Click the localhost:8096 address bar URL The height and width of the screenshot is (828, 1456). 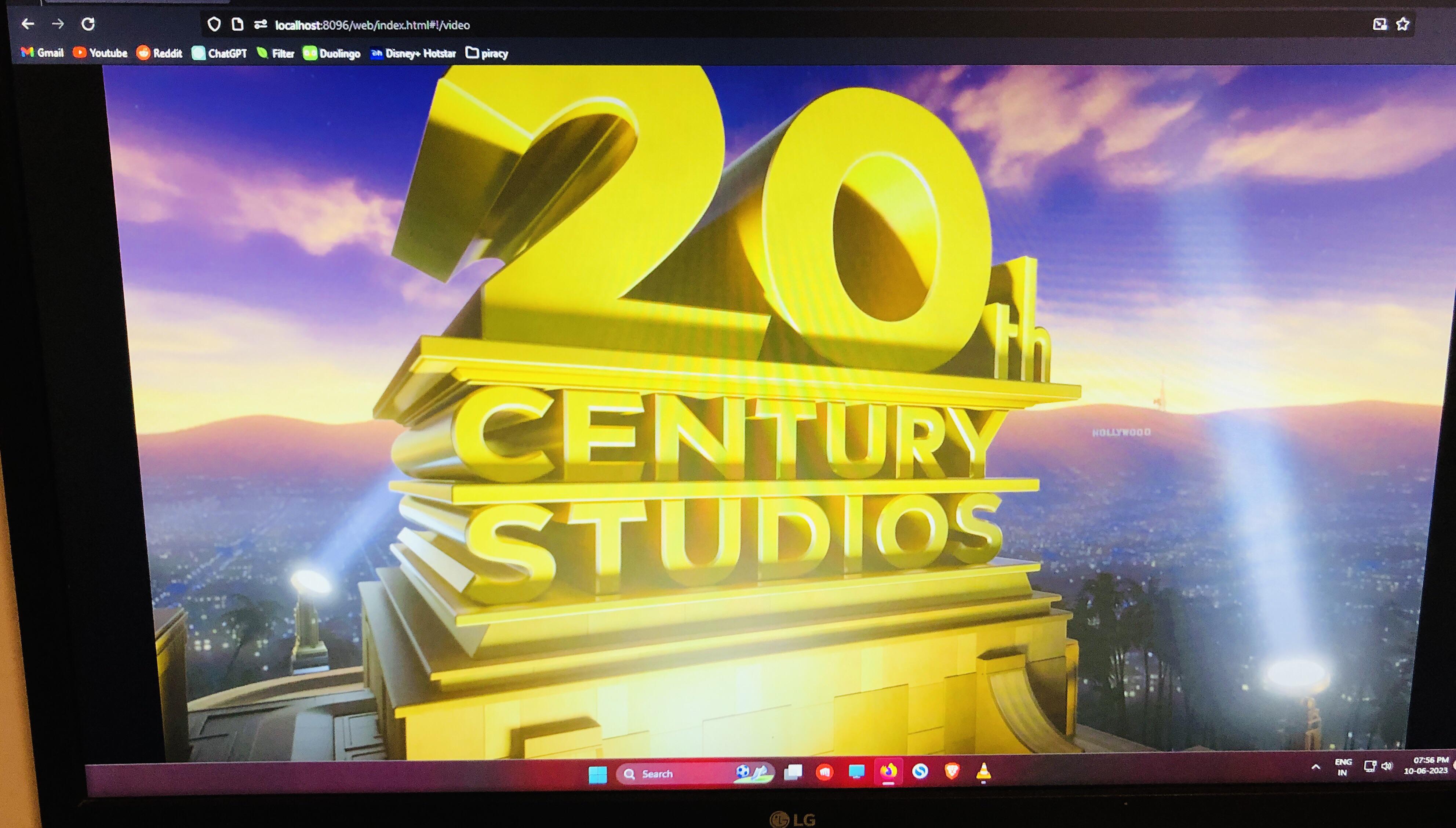pos(372,25)
